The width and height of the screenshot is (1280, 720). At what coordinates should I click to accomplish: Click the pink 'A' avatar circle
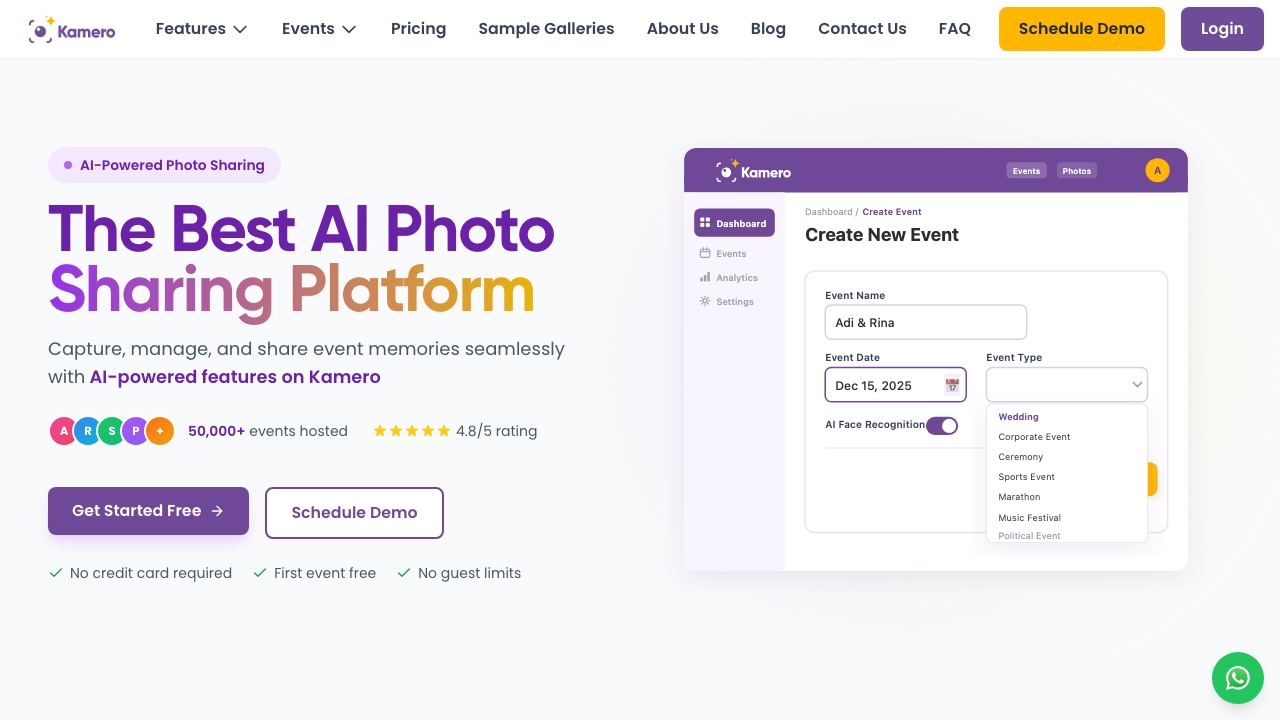[x=63, y=431]
